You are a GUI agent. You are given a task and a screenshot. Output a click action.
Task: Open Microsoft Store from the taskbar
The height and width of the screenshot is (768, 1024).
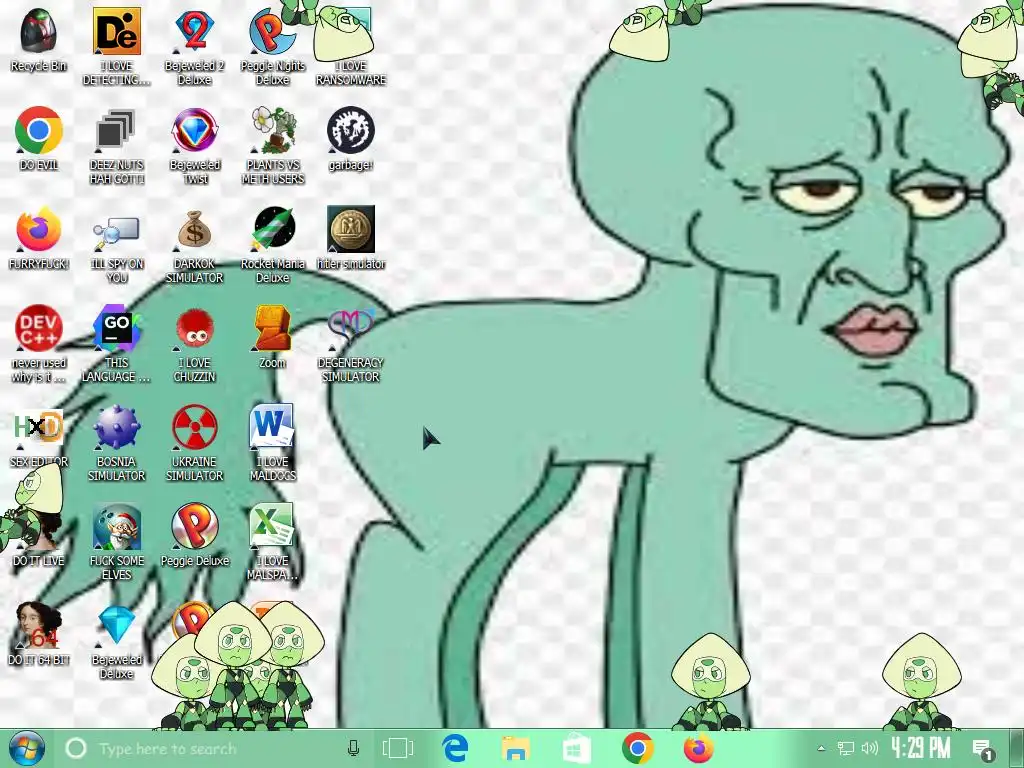tap(577, 748)
